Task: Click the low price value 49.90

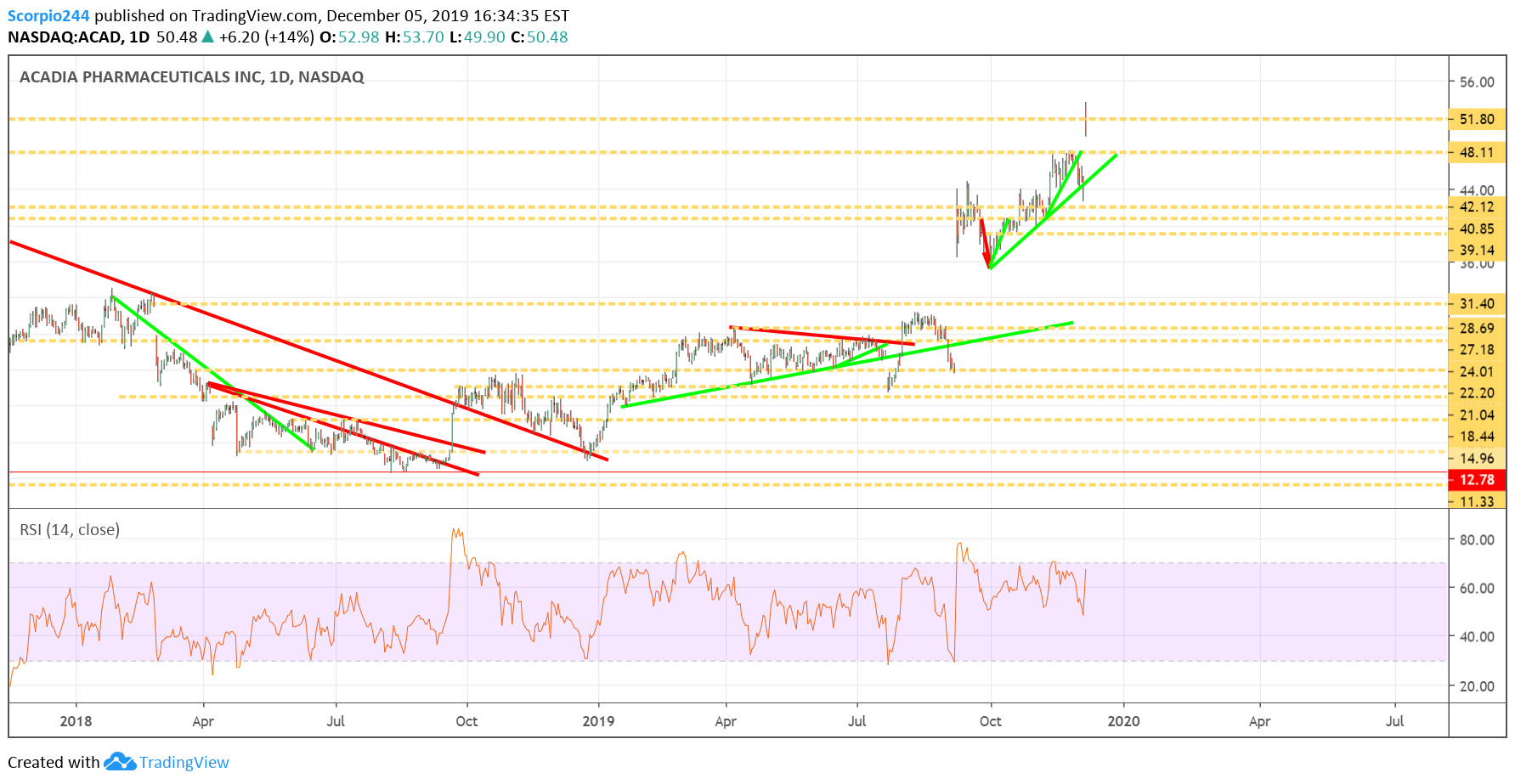Action: (x=484, y=37)
